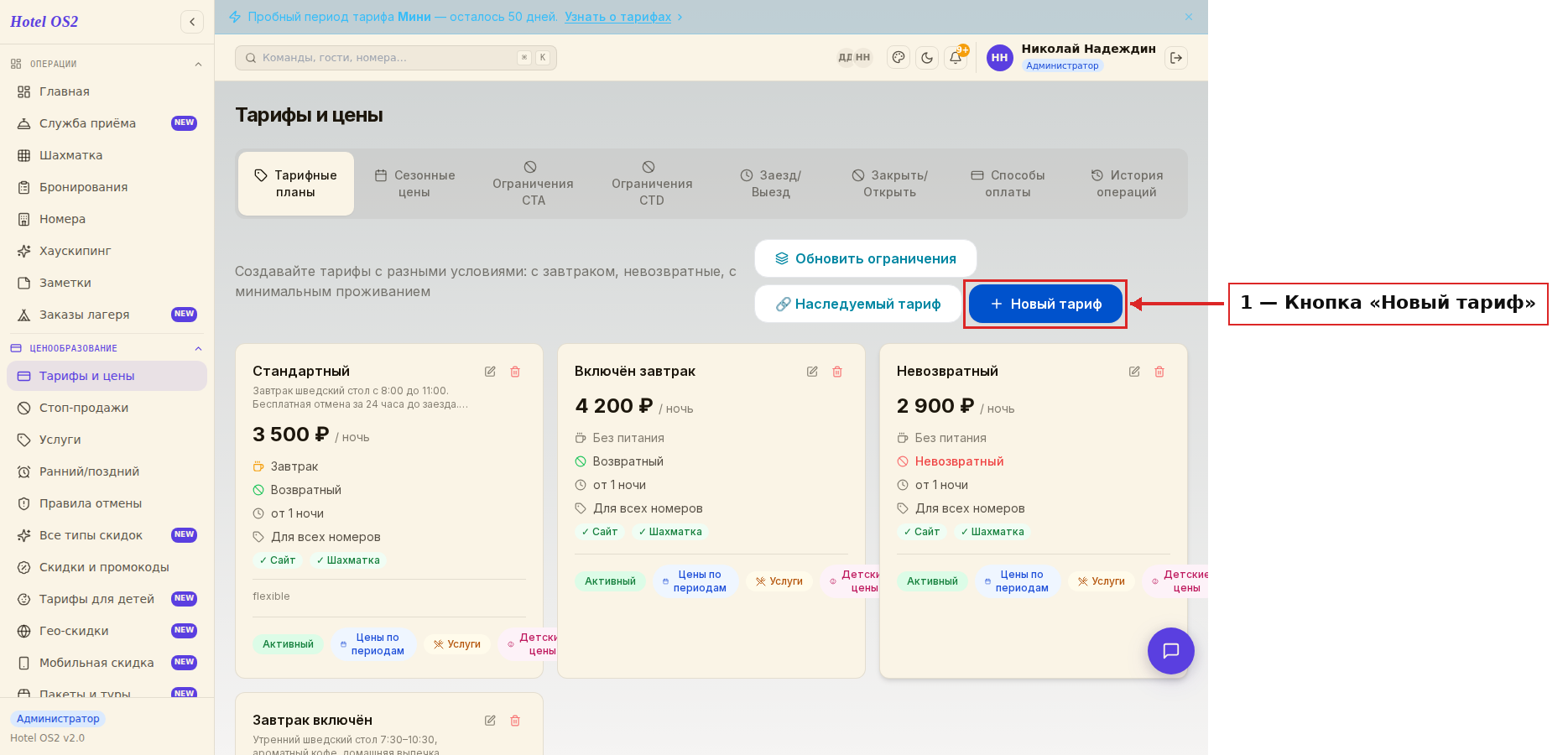Go to Шахматка page
This screenshot has height=755, width=1568.
[107, 155]
